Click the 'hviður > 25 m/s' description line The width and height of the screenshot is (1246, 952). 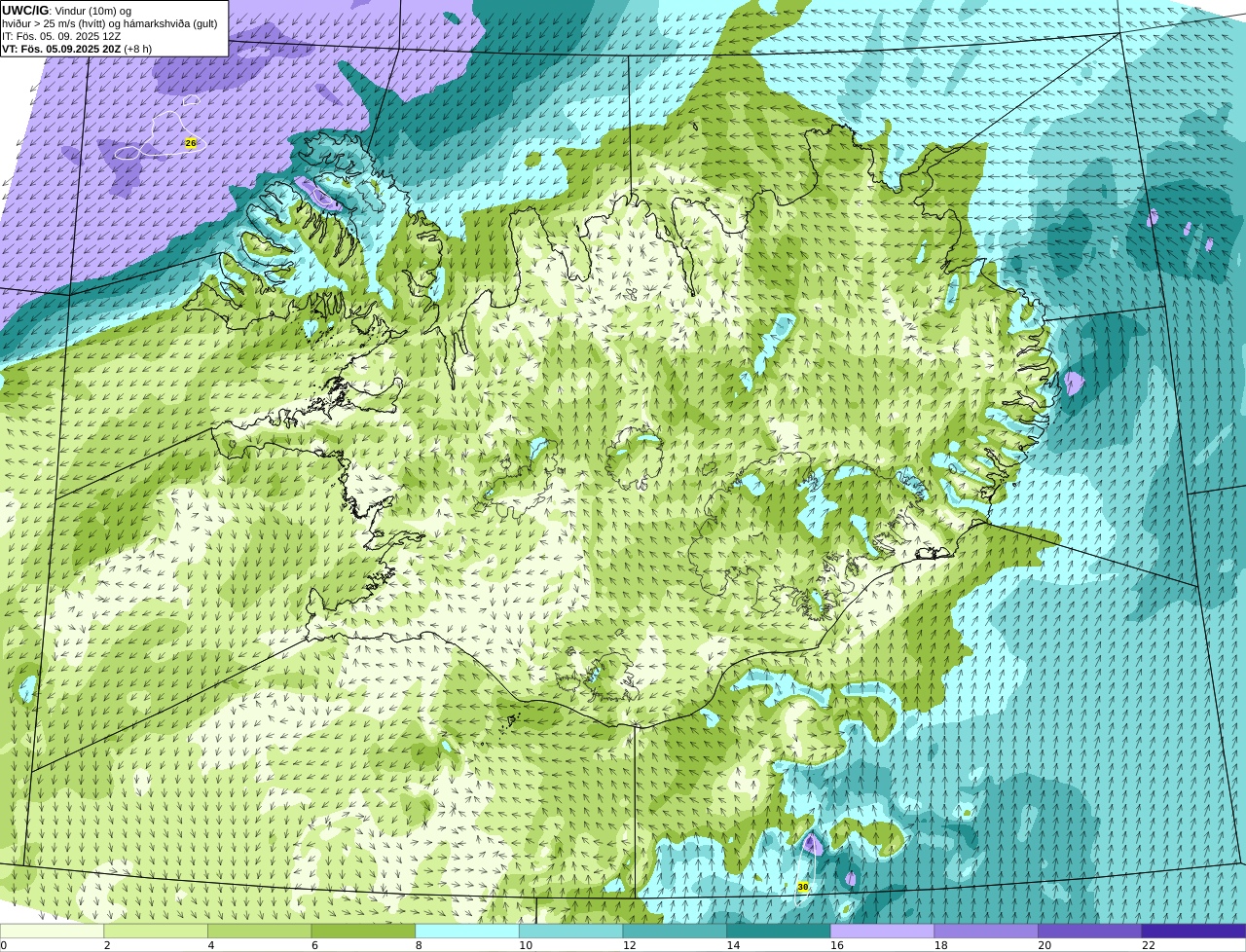(x=110, y=23)
